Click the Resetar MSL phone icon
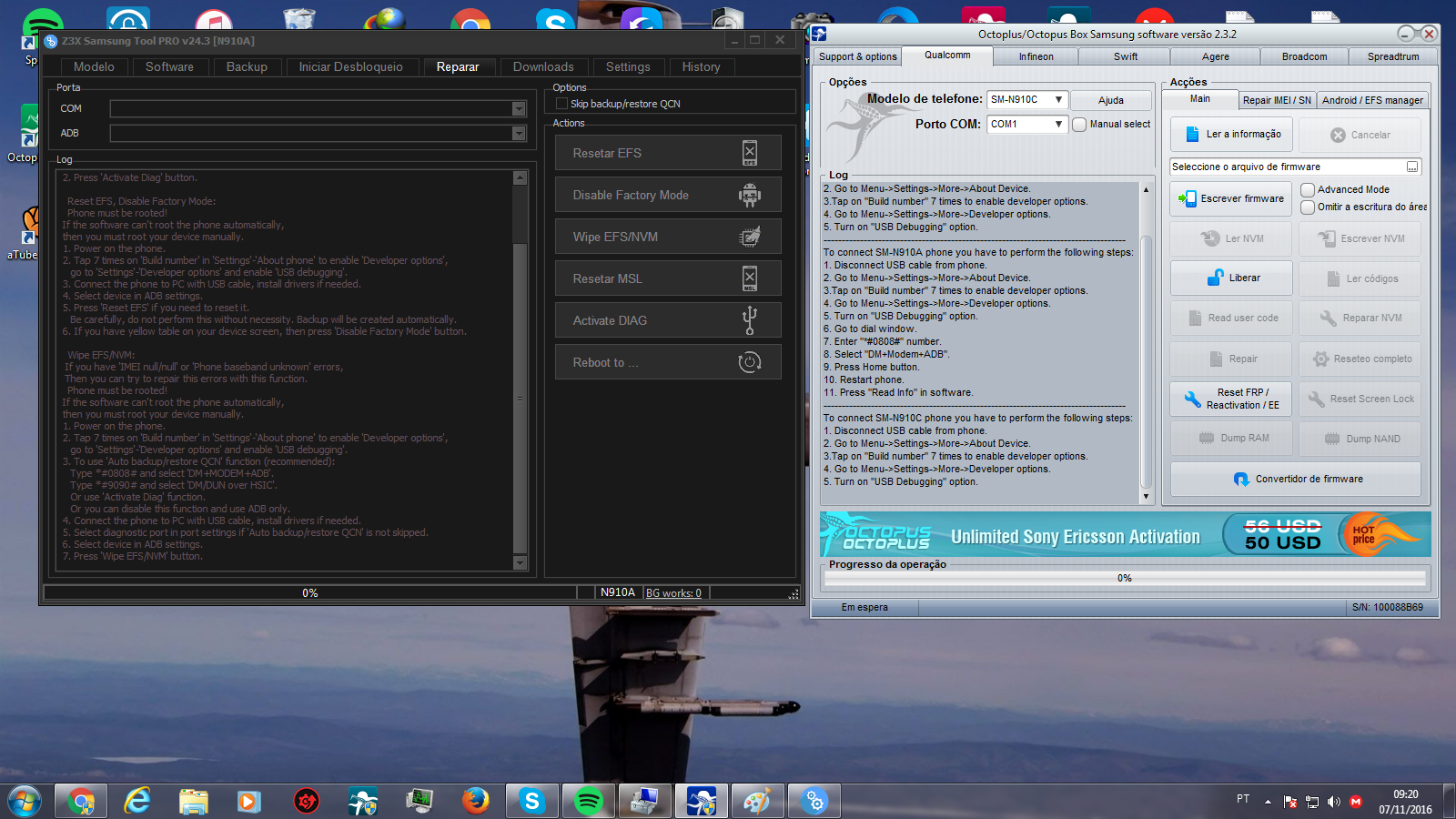Viewport: 1456px width, 819px height. 750,278
